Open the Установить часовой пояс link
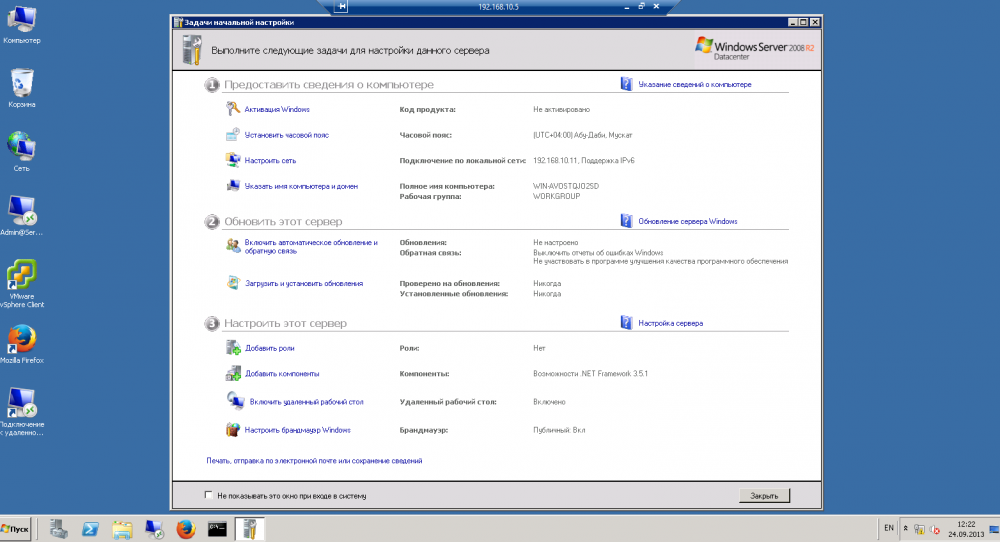Image resolution: width=1000 pixels, height=542 pixels. coord(286,135)
